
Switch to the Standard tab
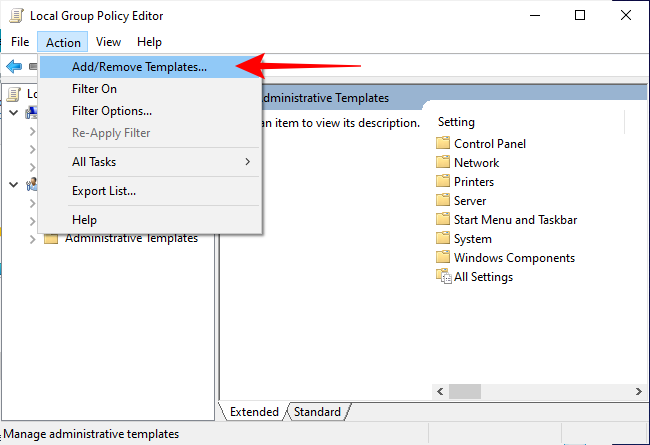[318, 412]
